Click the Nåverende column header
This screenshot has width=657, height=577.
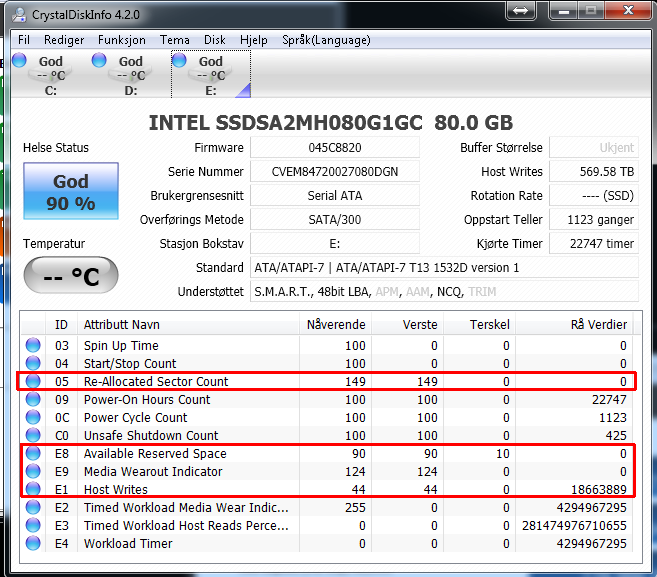(x=336, y=324)
